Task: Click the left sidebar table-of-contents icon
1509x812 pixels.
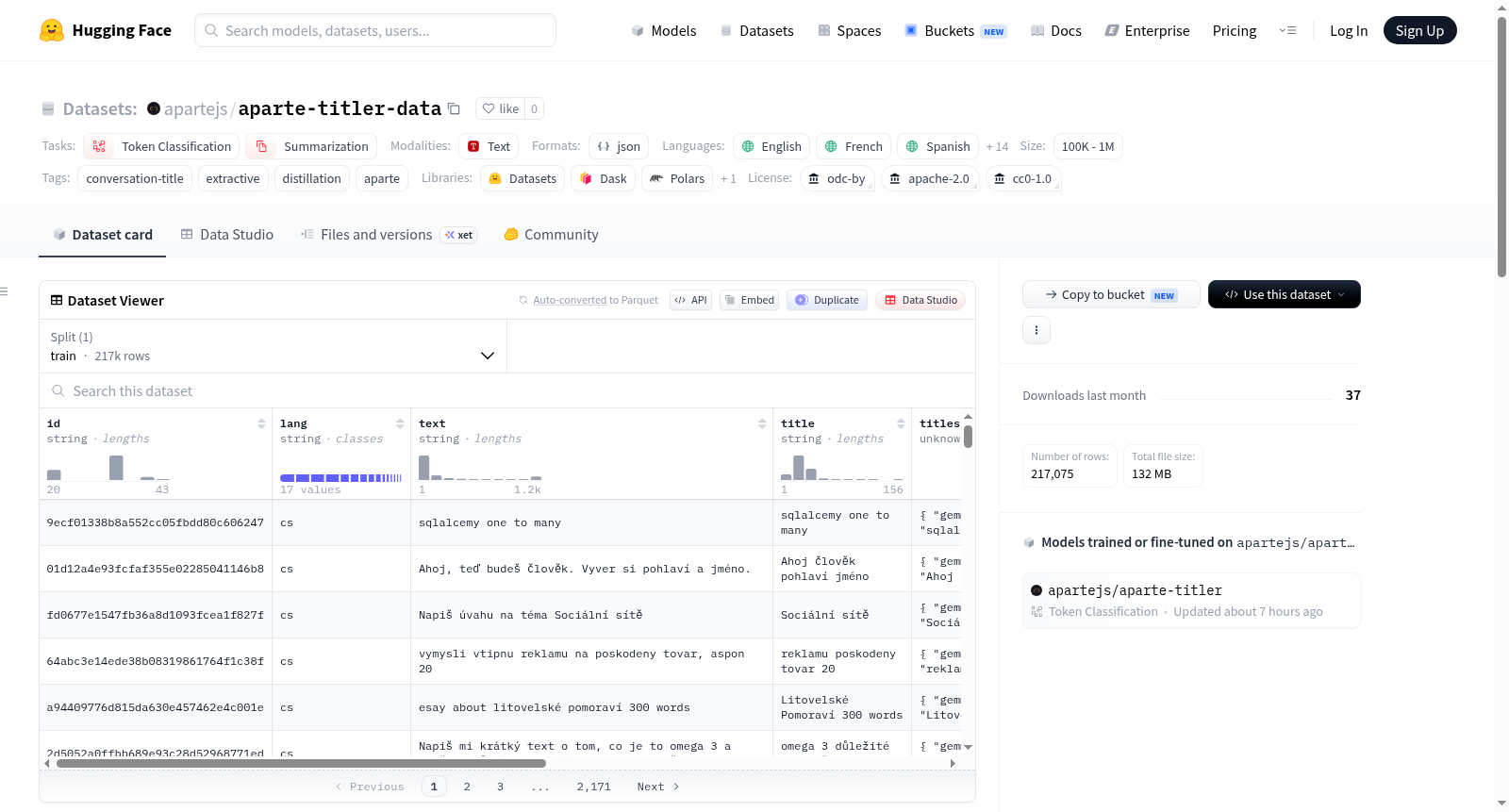Action: tap(5, 291)
